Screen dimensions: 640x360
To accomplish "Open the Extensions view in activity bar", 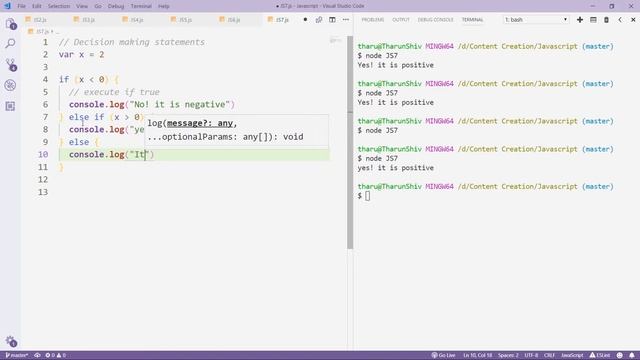I will (10, 106).
